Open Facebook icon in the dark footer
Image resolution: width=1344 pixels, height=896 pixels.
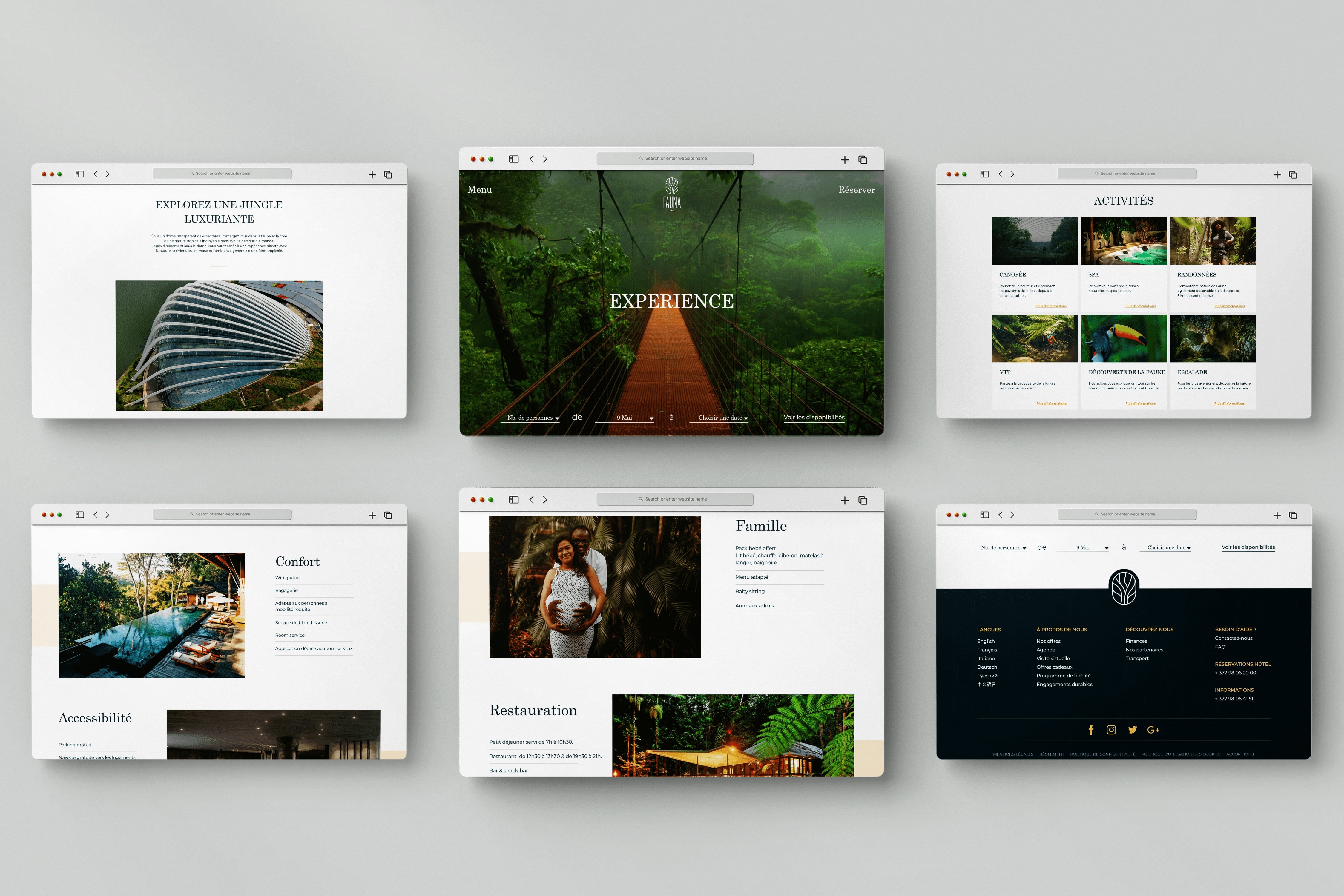point(1091,730)
